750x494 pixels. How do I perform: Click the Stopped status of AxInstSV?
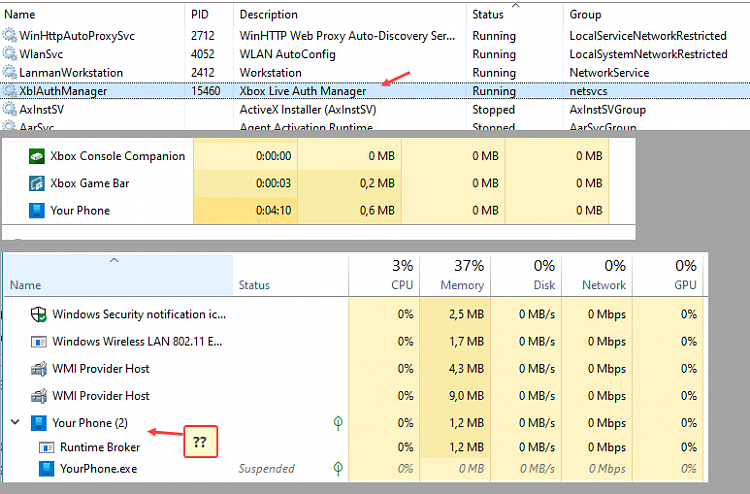[494, 110]
